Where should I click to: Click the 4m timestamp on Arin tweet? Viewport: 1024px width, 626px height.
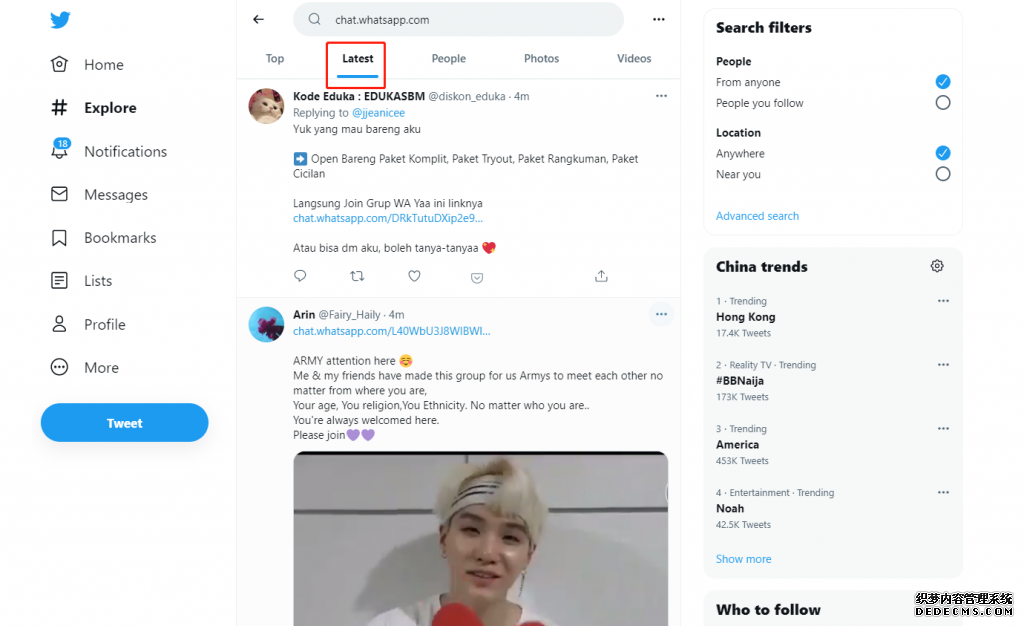coord(396,315)
